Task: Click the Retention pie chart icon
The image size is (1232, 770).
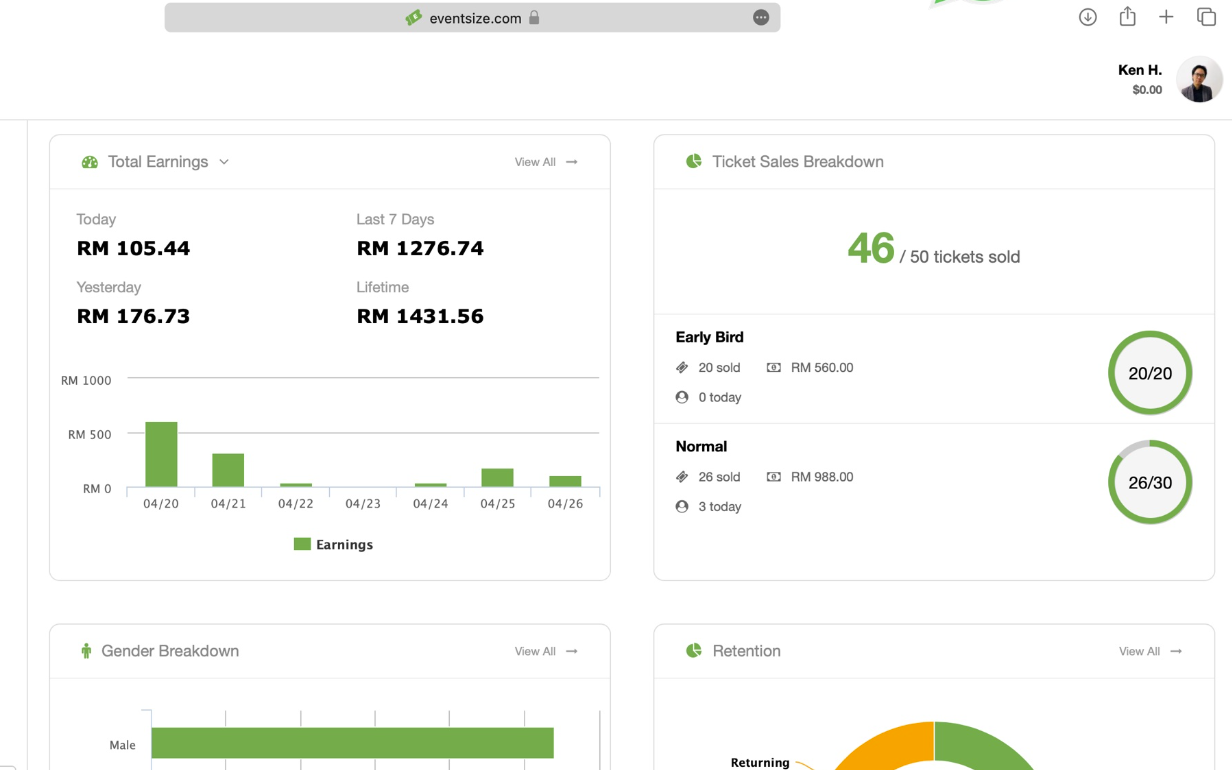Action: click(693, 651)
